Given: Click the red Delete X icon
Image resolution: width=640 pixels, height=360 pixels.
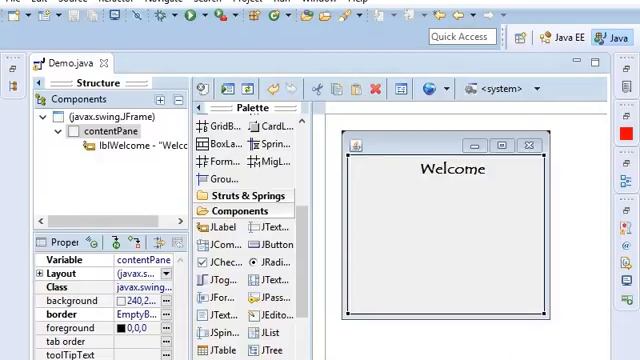Looking at the screenshot, I should point(376,89).
